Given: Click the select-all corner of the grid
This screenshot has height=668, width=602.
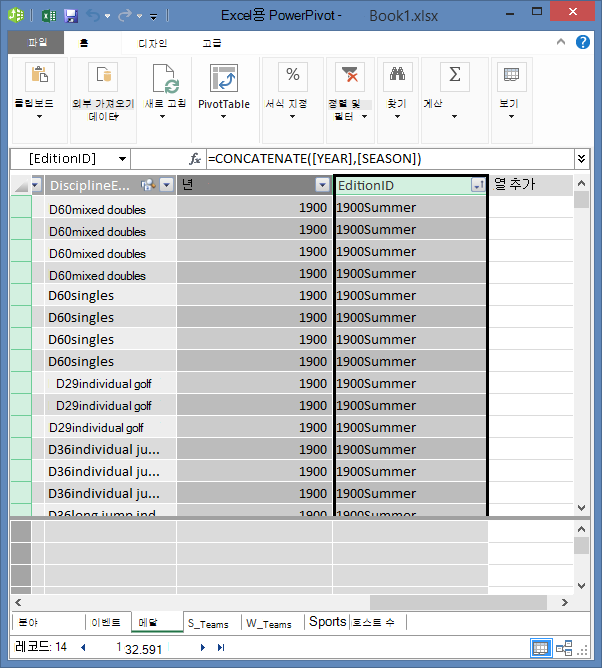Looking at the screenshot, I should click(20, 185).
